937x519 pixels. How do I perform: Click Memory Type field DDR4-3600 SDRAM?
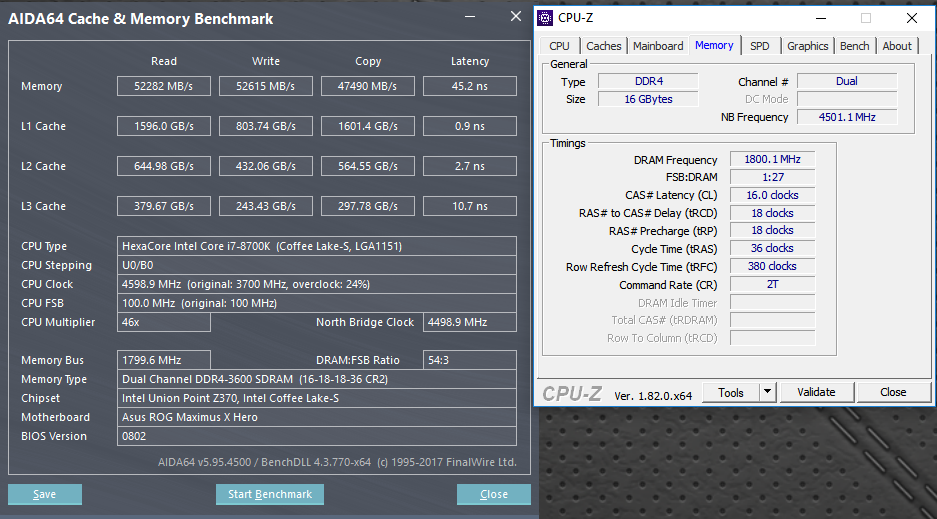tap(317, 379)
